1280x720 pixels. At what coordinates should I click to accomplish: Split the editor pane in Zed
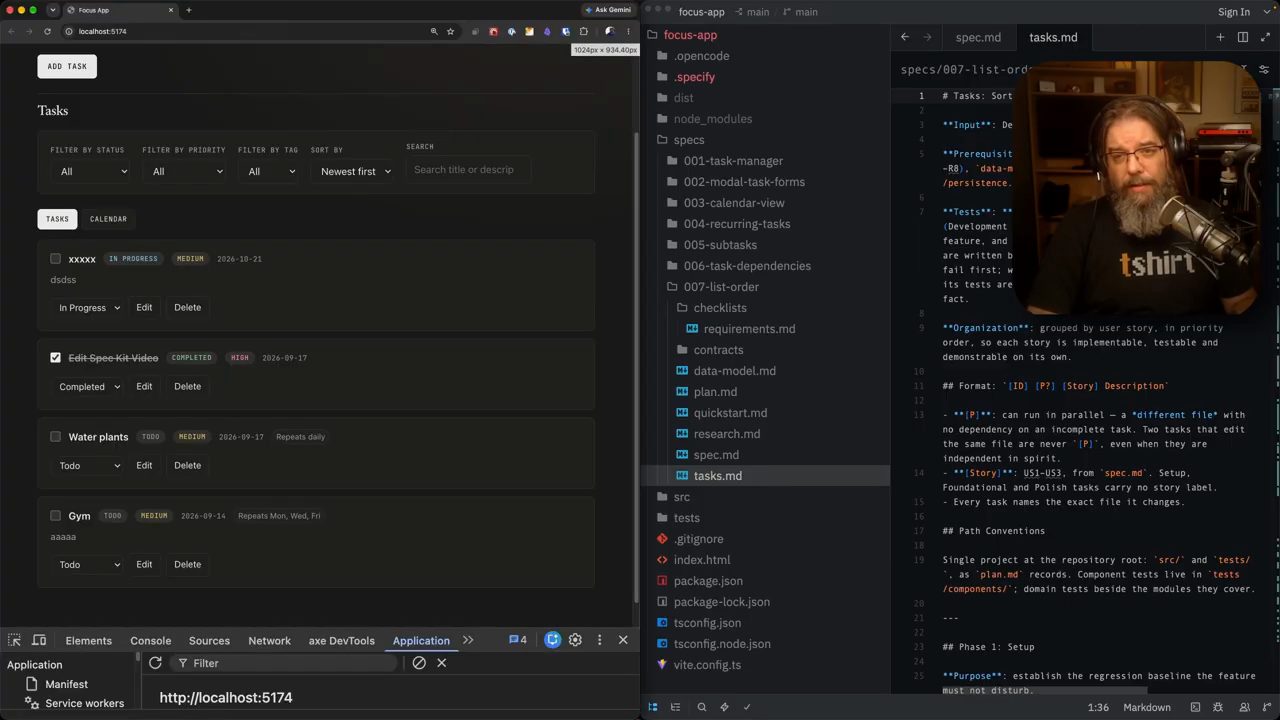pyautogui.click(x=1242, y=37)
